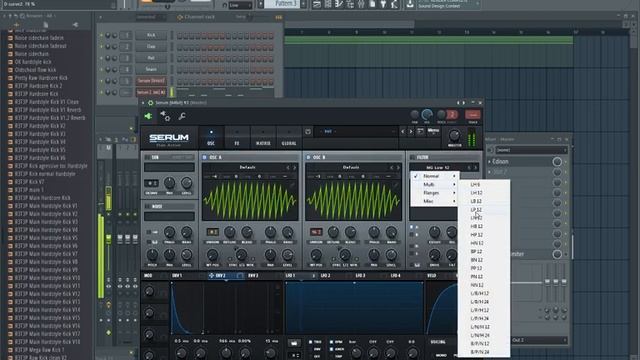The image size is (640, 360).
Task: Open plugin options gear with arrow icon
Action: (165, 116)
